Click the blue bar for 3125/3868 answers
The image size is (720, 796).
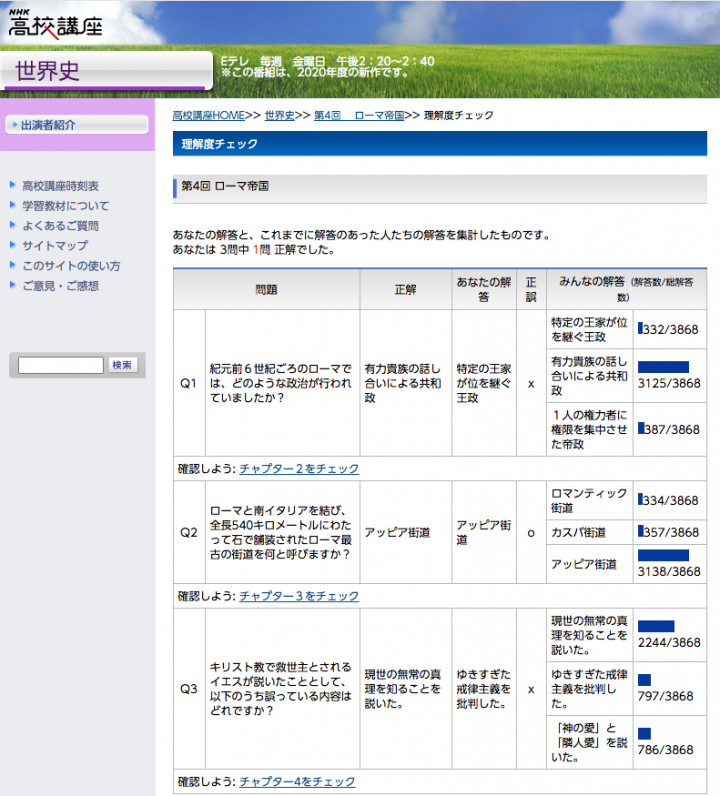[x=663, y=367]
